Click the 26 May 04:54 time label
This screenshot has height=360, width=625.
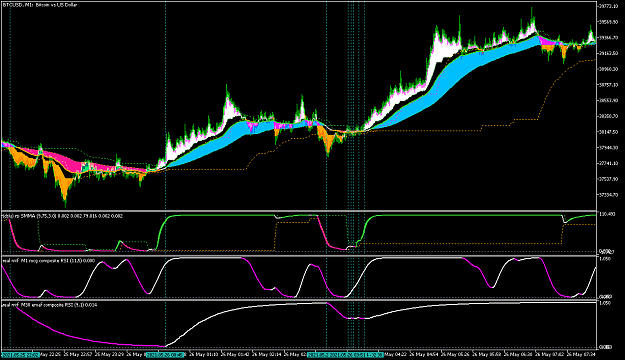coord(423,354)
